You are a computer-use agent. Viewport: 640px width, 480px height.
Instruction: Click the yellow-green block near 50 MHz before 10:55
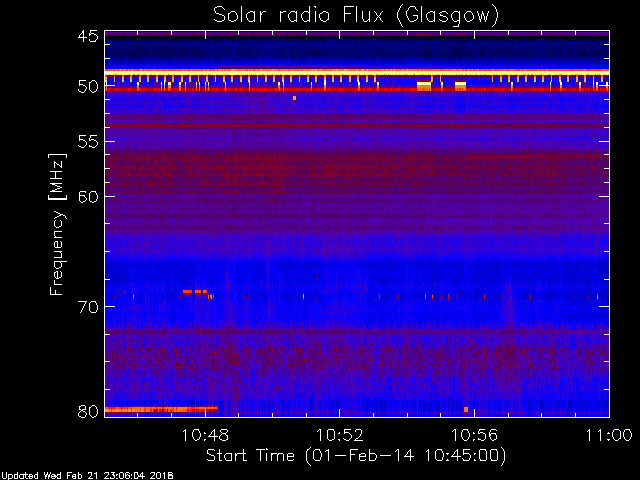coord(424,86)
